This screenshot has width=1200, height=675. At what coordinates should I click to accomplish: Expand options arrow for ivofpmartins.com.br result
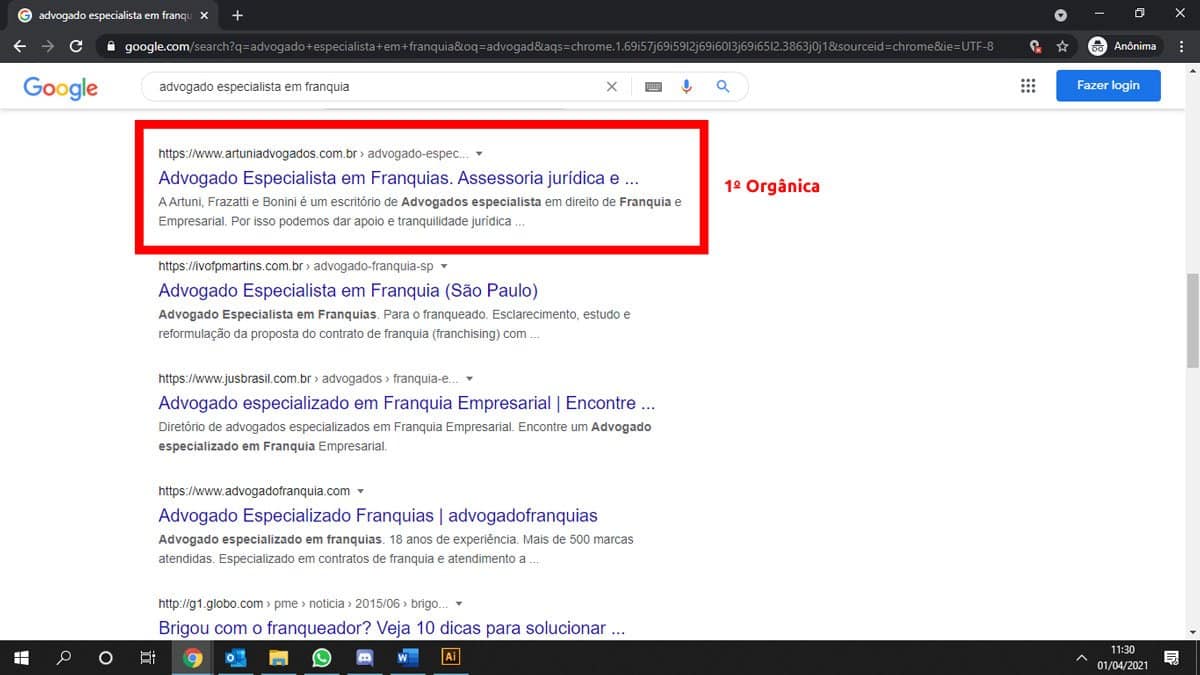coord(444,266)
